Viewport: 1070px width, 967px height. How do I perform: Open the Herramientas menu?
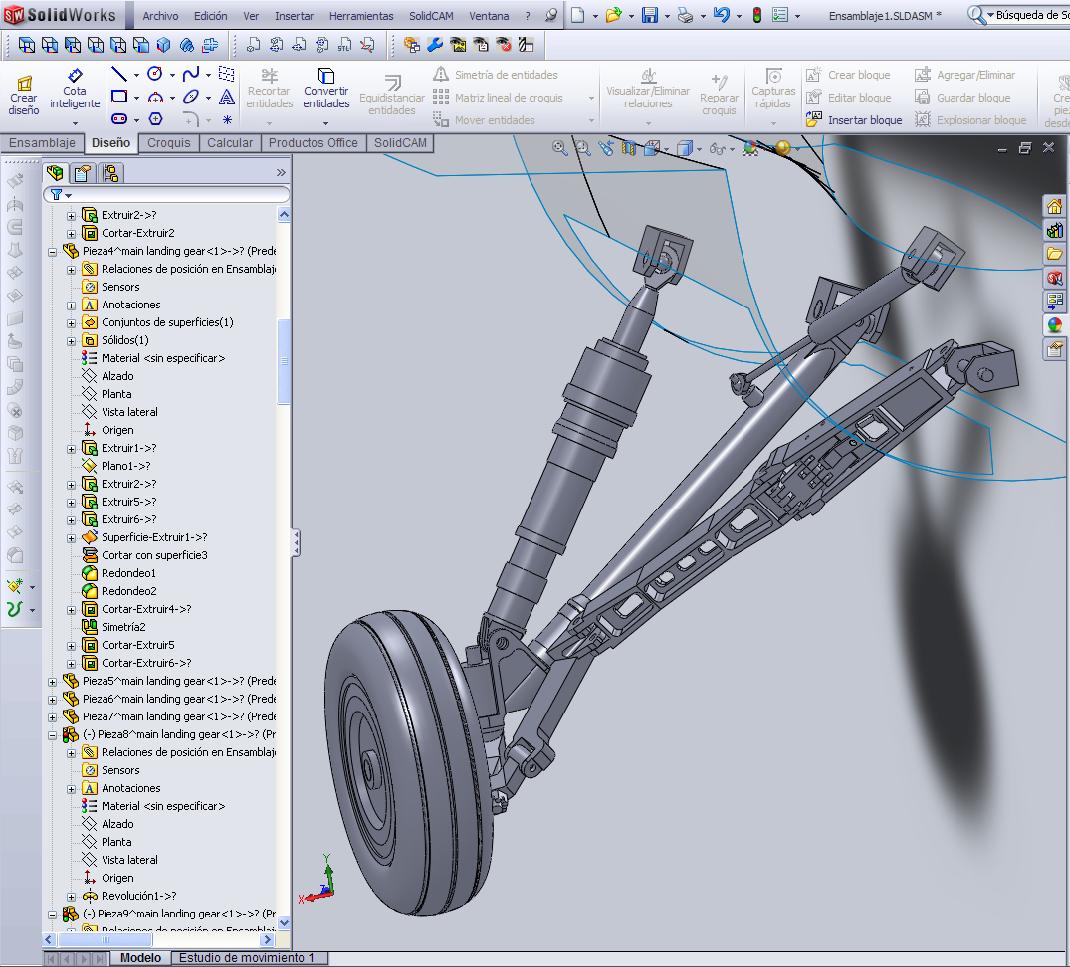pyautogui.click(x=361, y=16)
